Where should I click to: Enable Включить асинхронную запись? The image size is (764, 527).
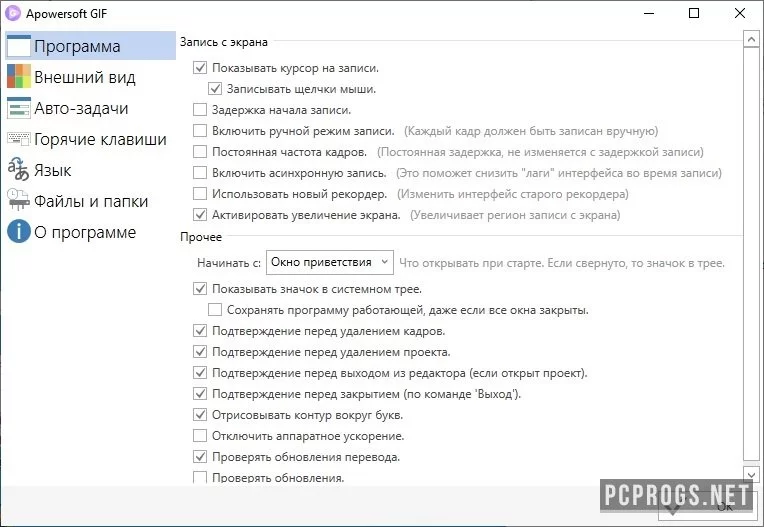[x=200, y=172]
